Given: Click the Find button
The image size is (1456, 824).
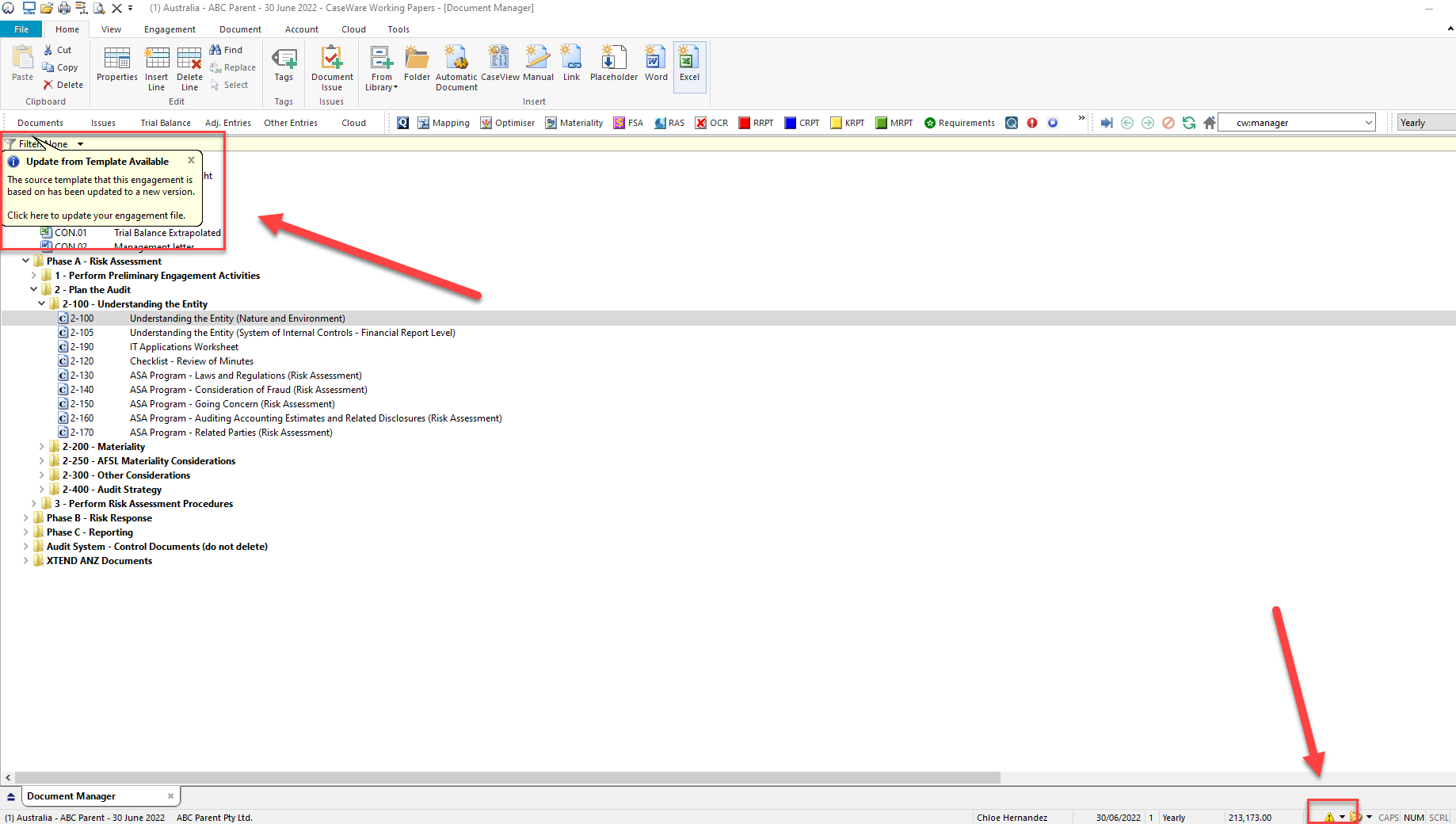Looking at the screenshot, I should tap(227, 50).
